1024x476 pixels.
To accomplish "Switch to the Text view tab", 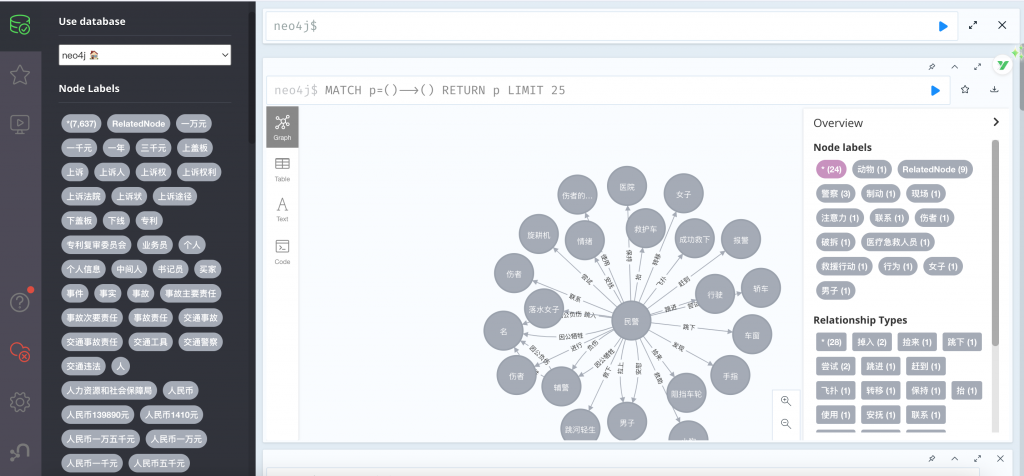I will (x=282, y=209).
